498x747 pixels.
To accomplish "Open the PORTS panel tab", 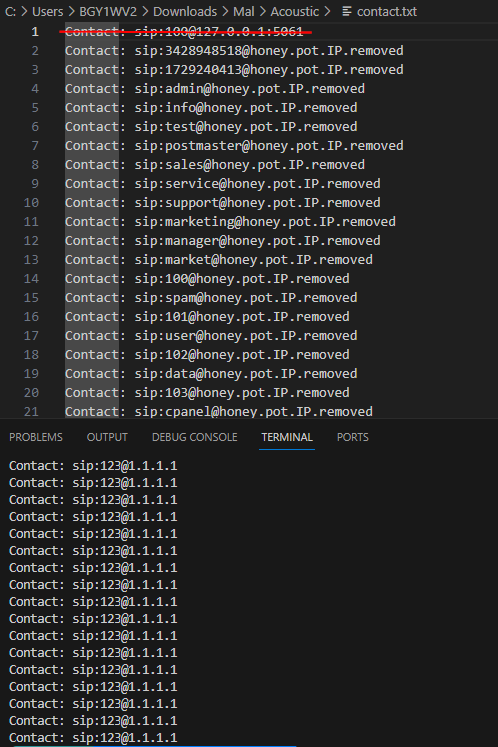I will tap(353, 437).
